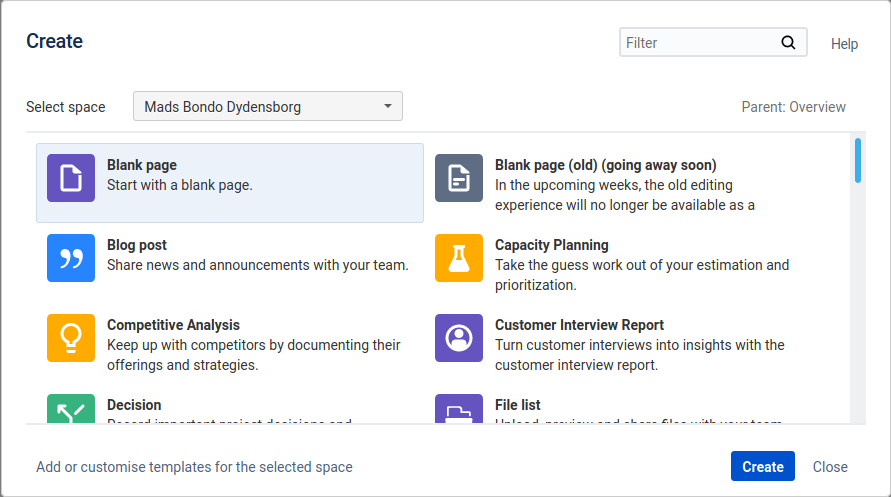This screenshot has width=891, height=497.
Task: Click the blue Create button
Action: (x=763, y=466)
